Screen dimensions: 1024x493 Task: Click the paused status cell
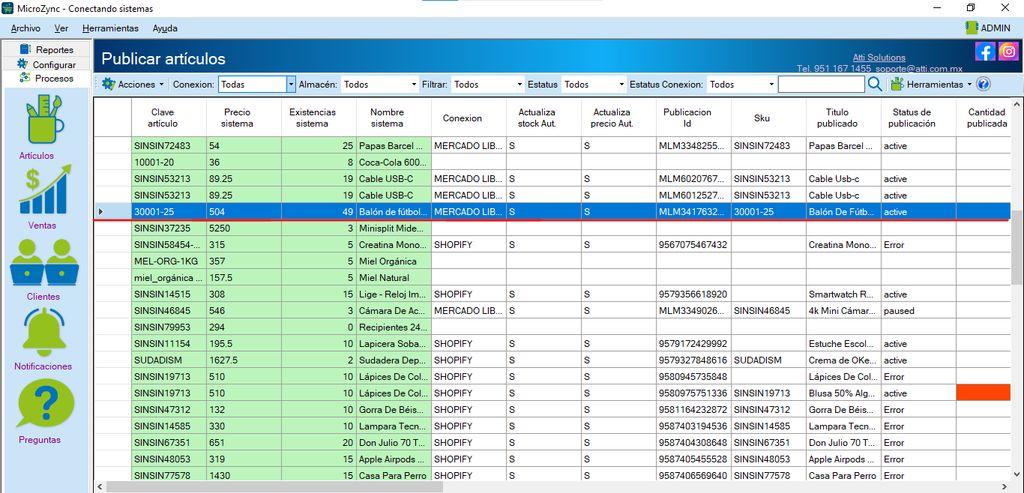pos(918,311)
